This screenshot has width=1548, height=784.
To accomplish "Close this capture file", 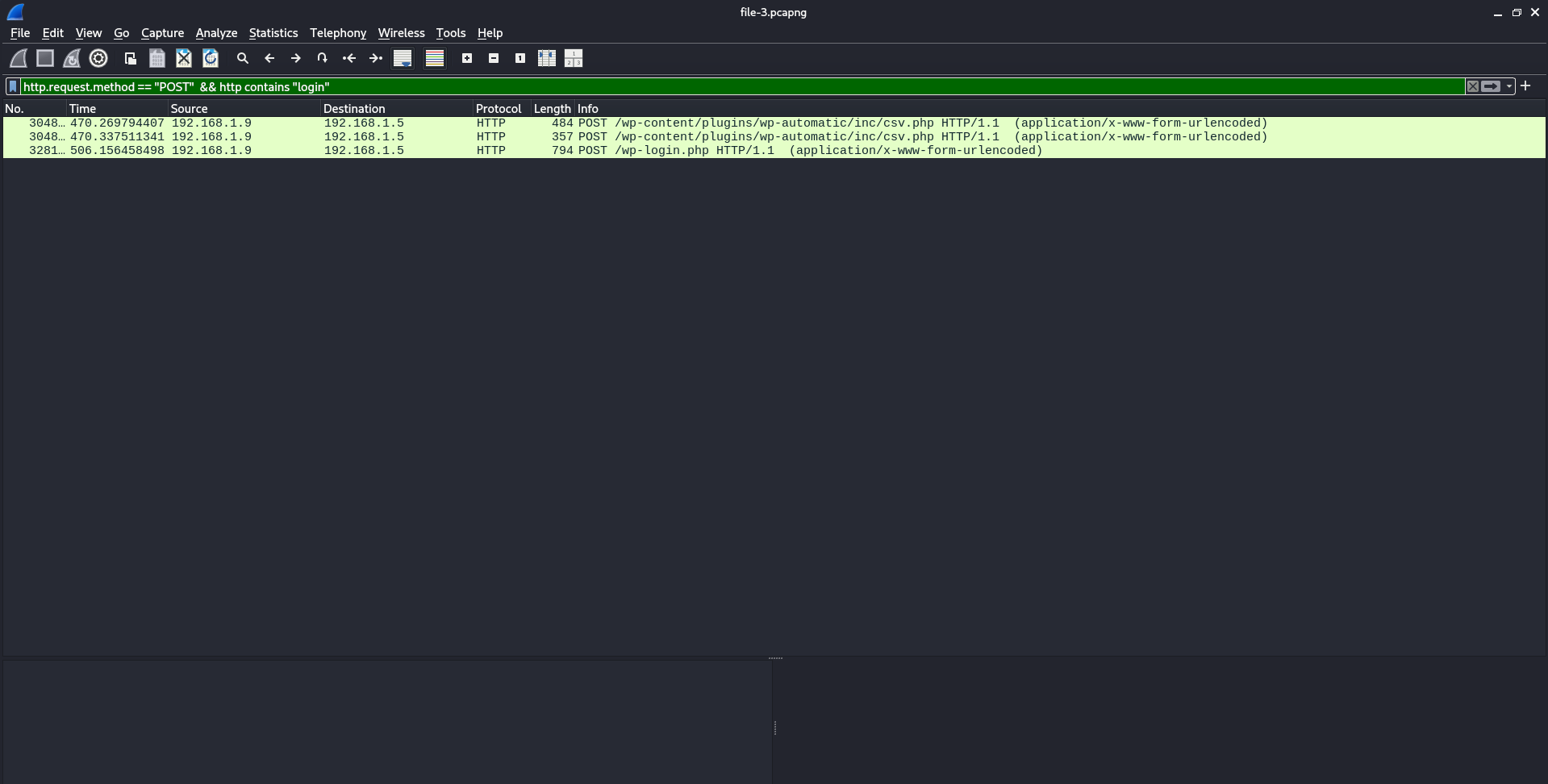I will [x=184, y=58].
